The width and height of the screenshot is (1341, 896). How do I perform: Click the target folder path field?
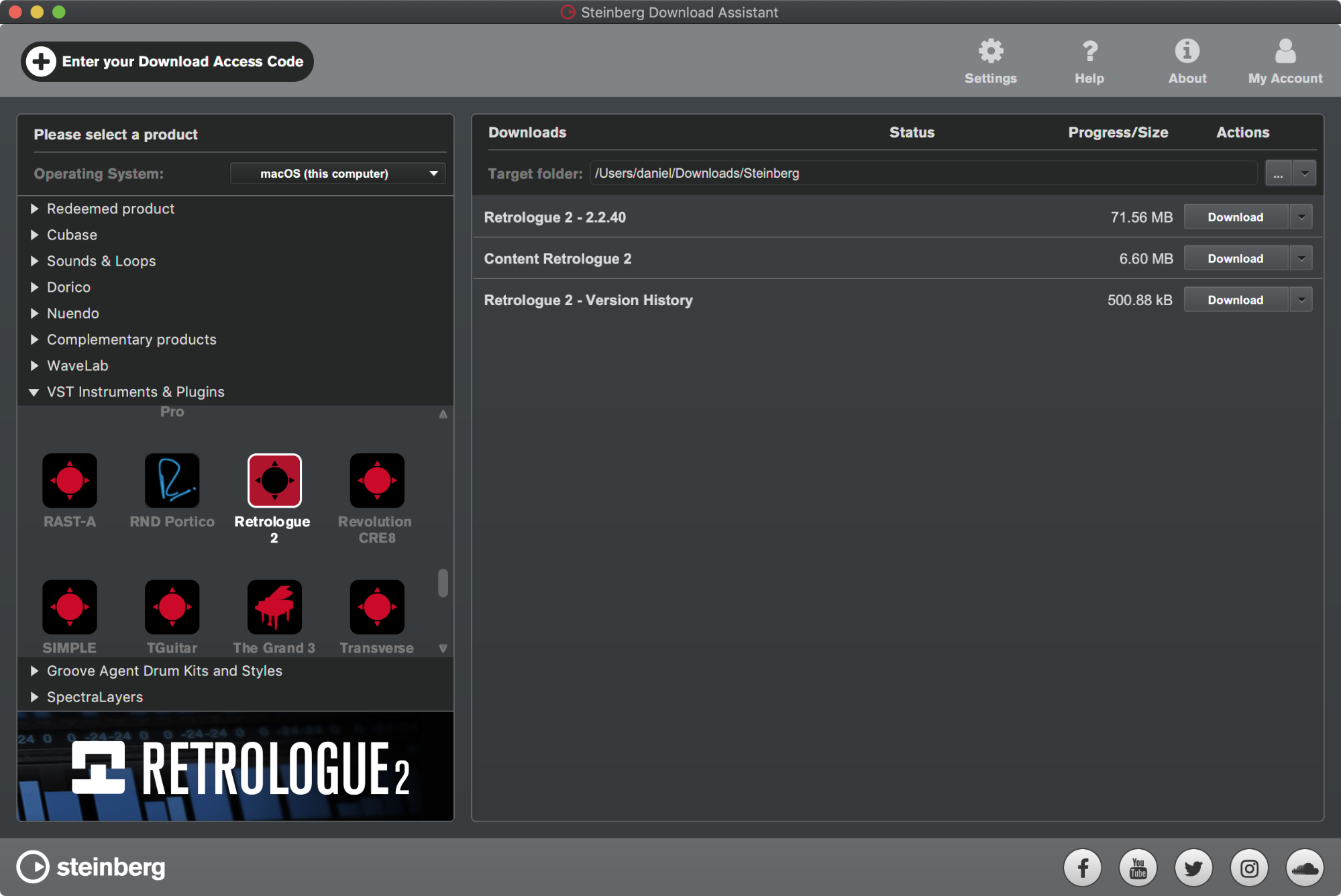coord(923,174)
